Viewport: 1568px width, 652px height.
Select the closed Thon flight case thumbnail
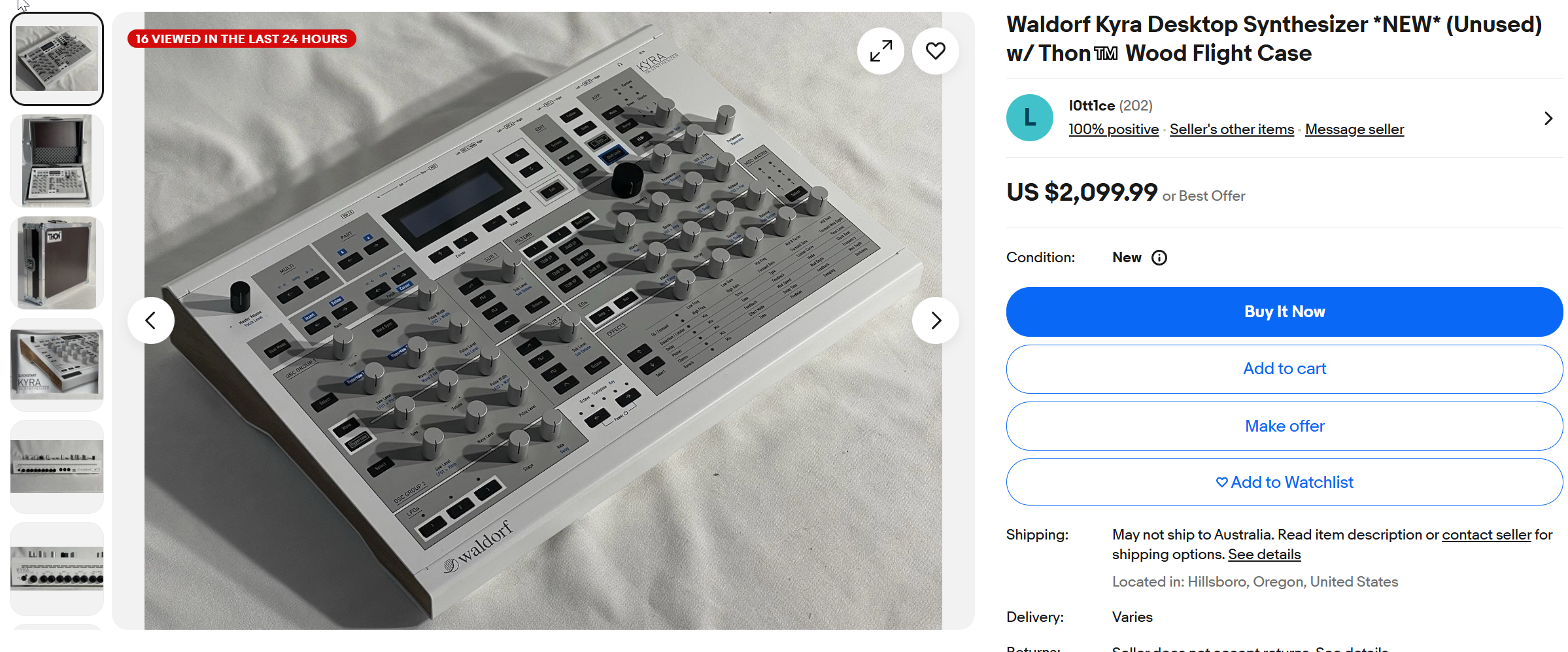pos(57,263)
